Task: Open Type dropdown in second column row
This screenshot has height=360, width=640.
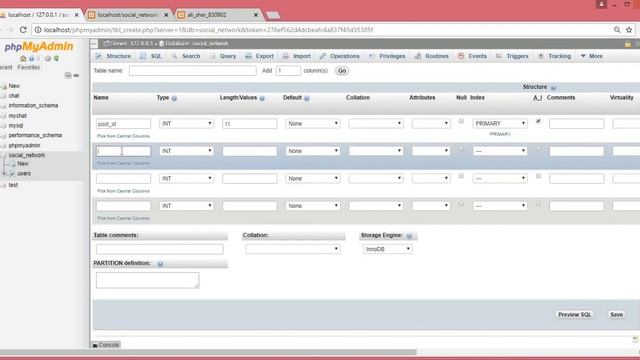Action: 187,151
